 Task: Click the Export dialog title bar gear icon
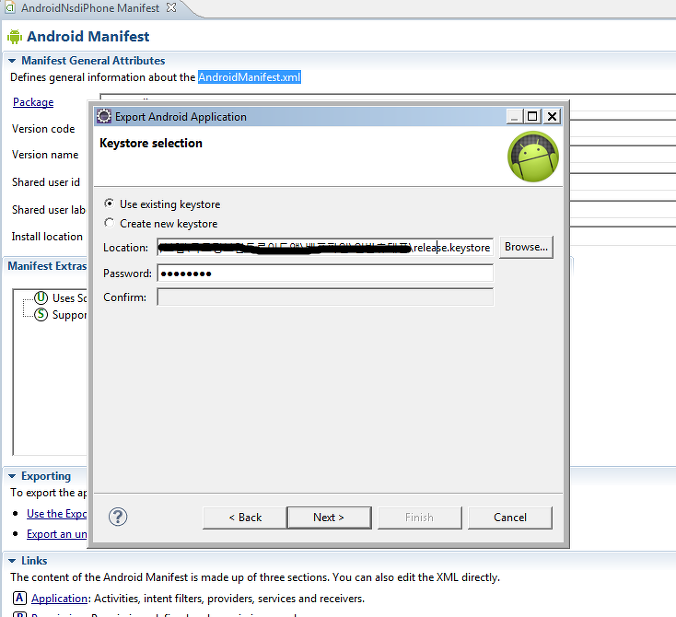103,116
